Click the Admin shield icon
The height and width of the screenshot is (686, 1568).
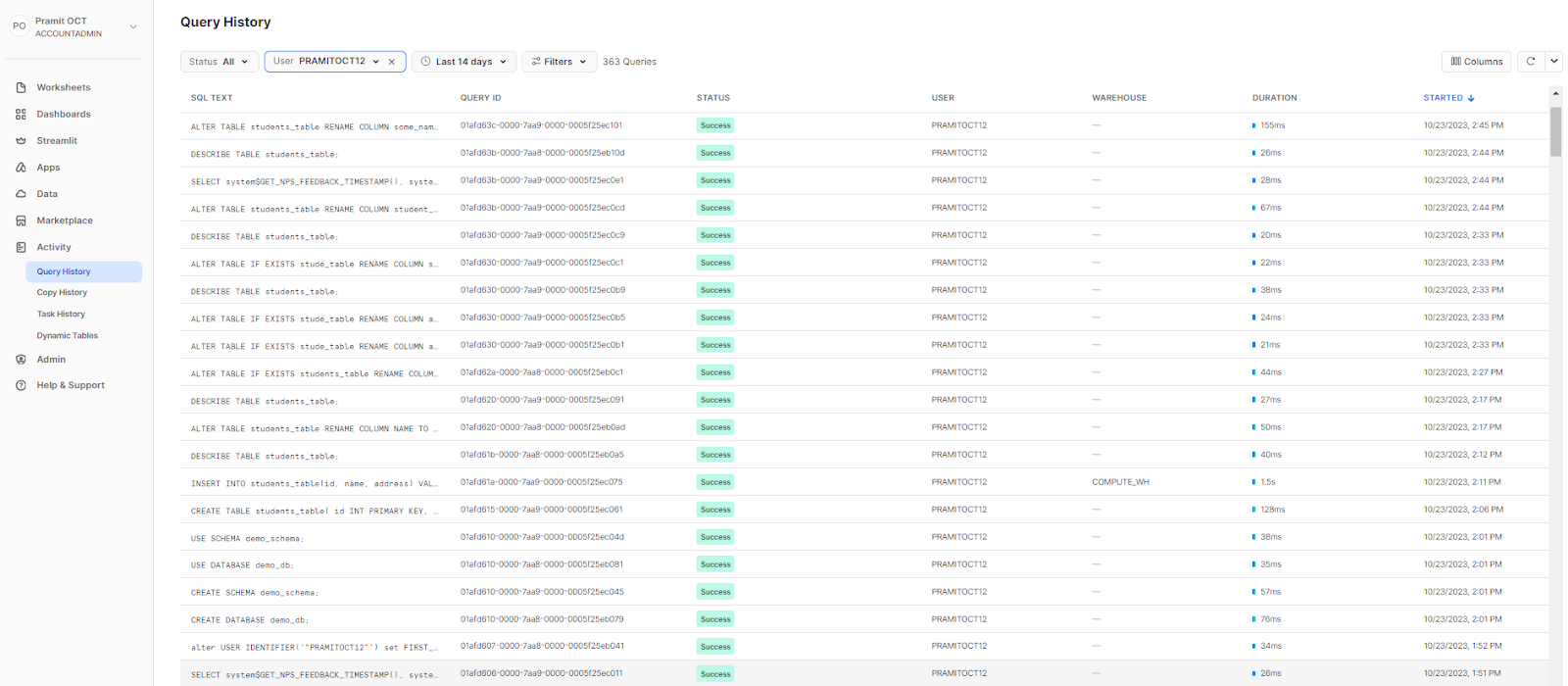coord(21,360)
